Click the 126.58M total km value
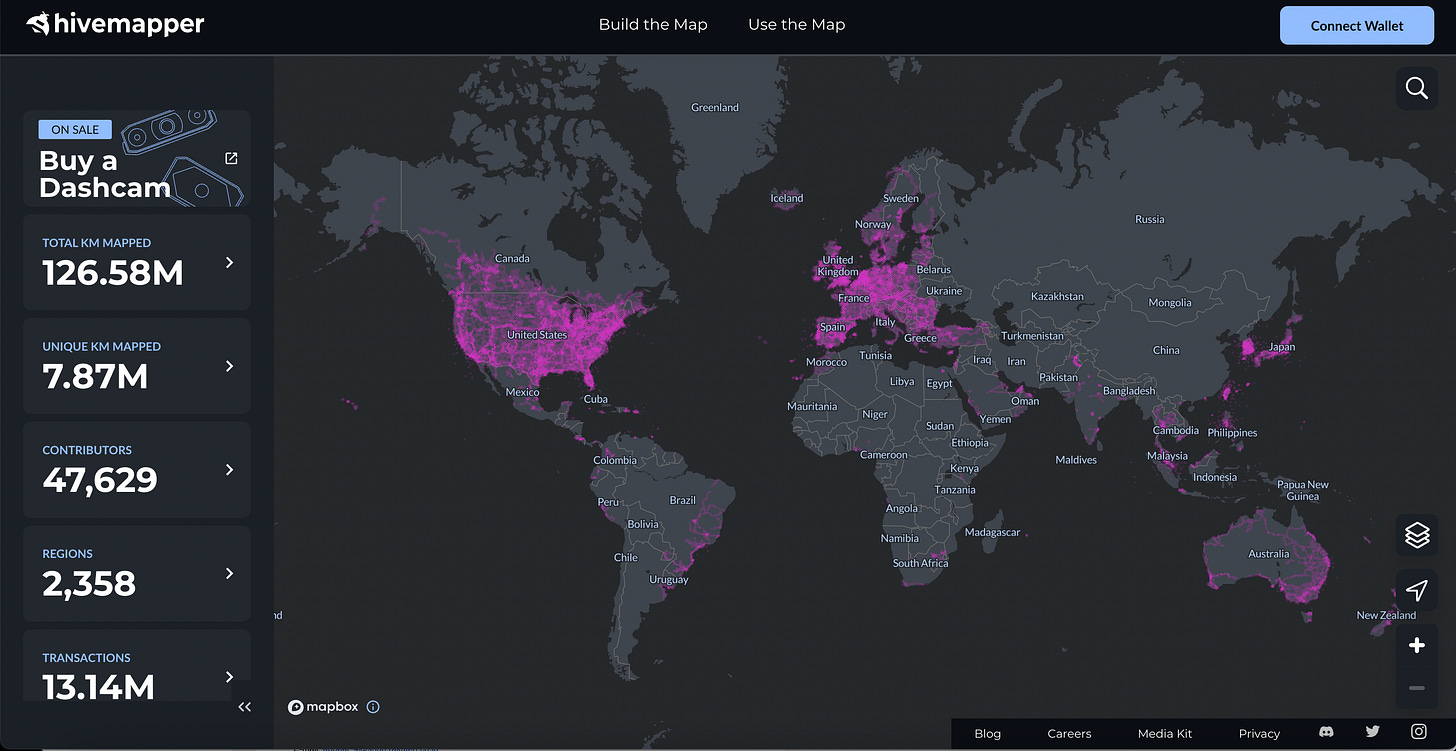Image resolution: width=1456 pixels, height=751 pixels. tap(113, 273)
